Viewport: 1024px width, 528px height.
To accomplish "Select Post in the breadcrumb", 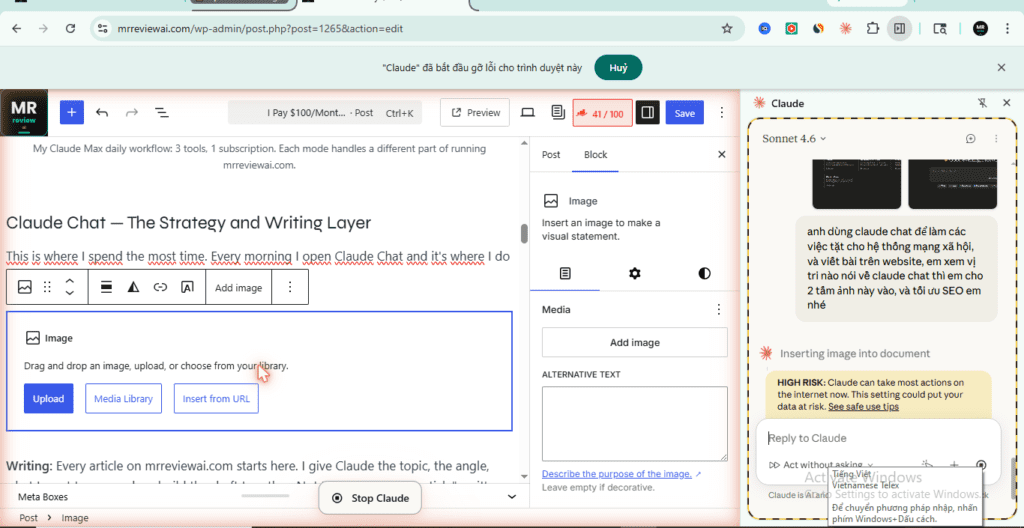I will click(28, 518).
